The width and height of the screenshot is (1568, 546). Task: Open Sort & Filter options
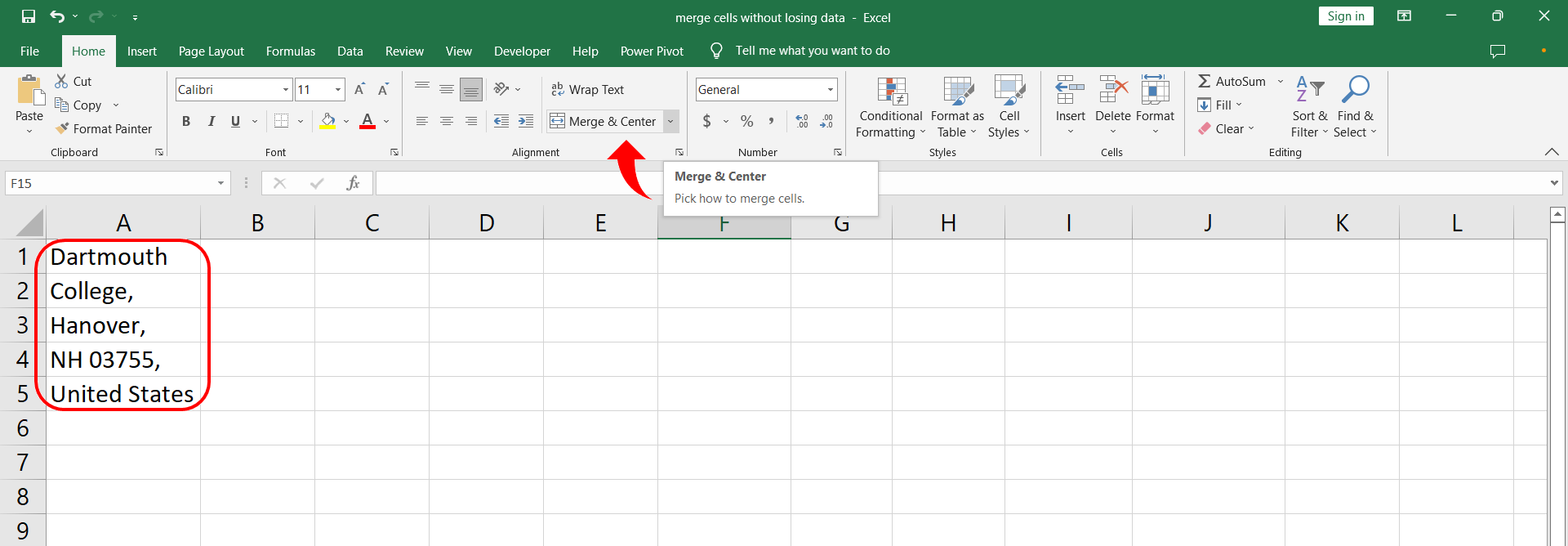[1310, 107]
